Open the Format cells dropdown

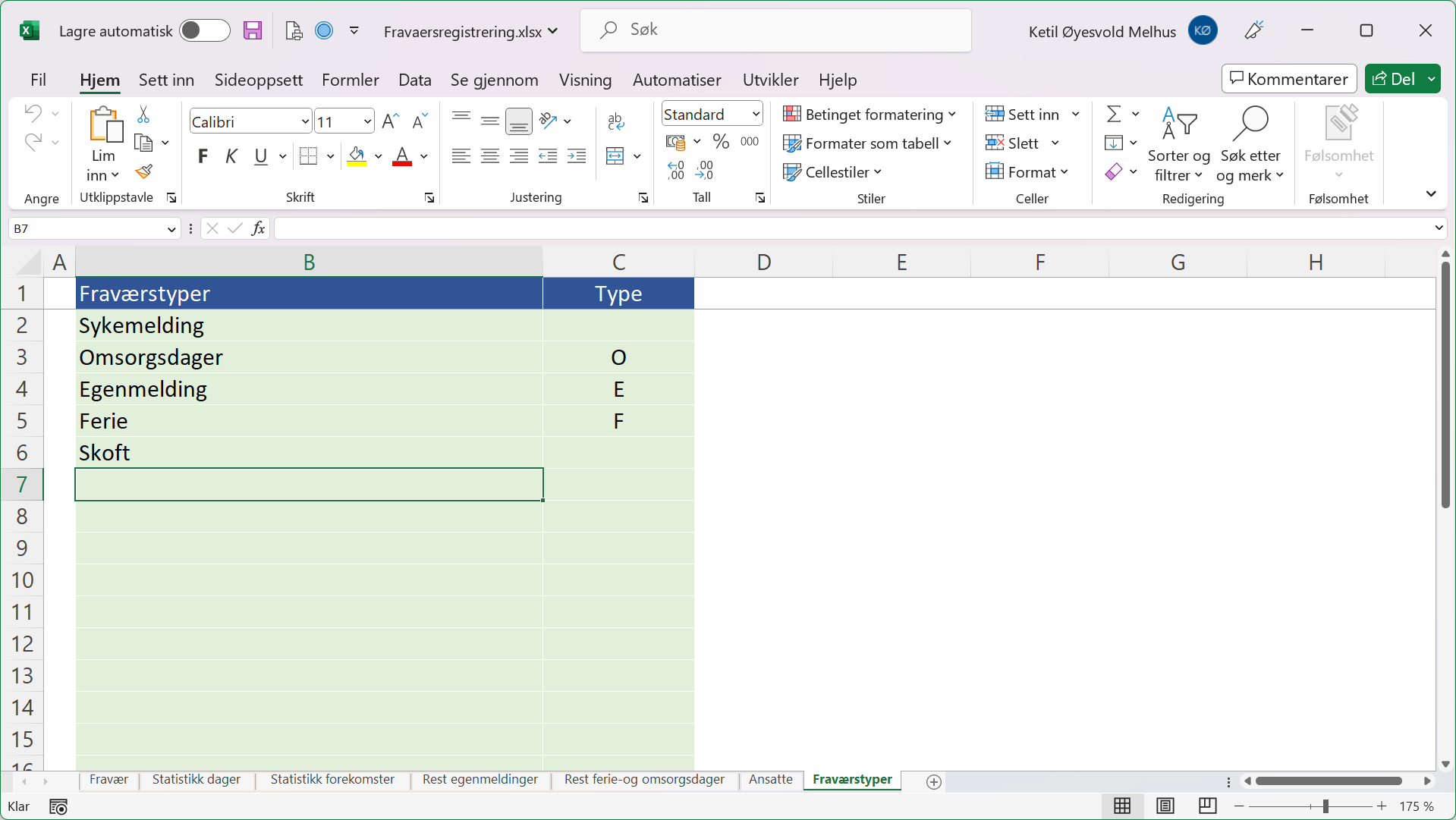click(x=1027, y=172)
